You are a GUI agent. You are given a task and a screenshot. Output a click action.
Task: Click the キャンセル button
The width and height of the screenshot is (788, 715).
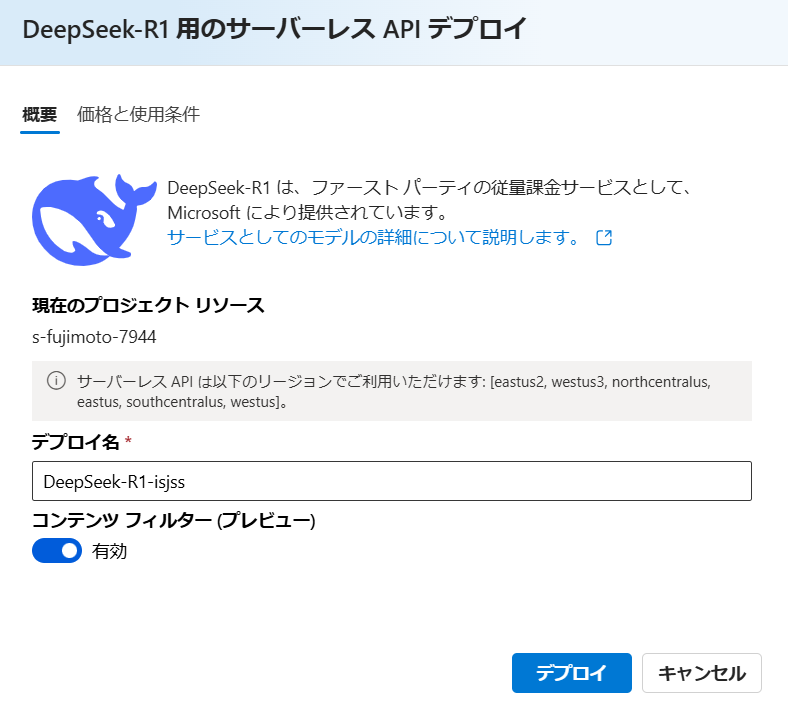702,673
